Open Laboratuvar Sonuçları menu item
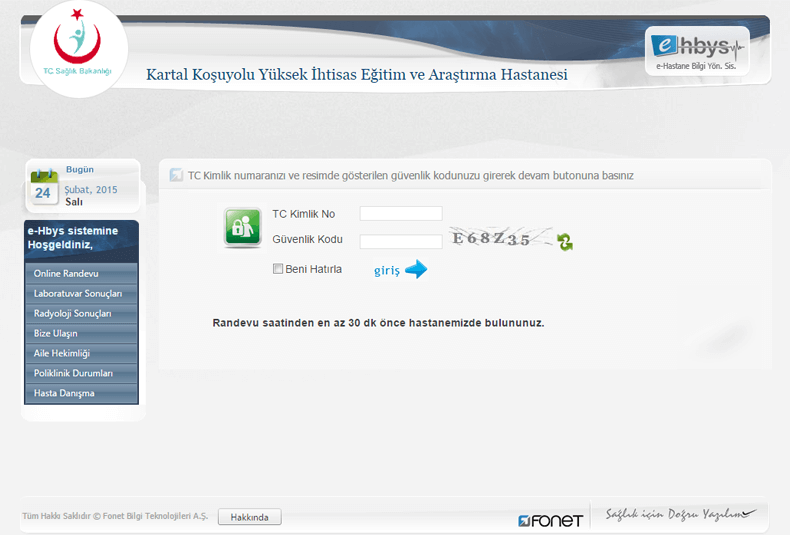790x535 pixels. coord(81,293)
